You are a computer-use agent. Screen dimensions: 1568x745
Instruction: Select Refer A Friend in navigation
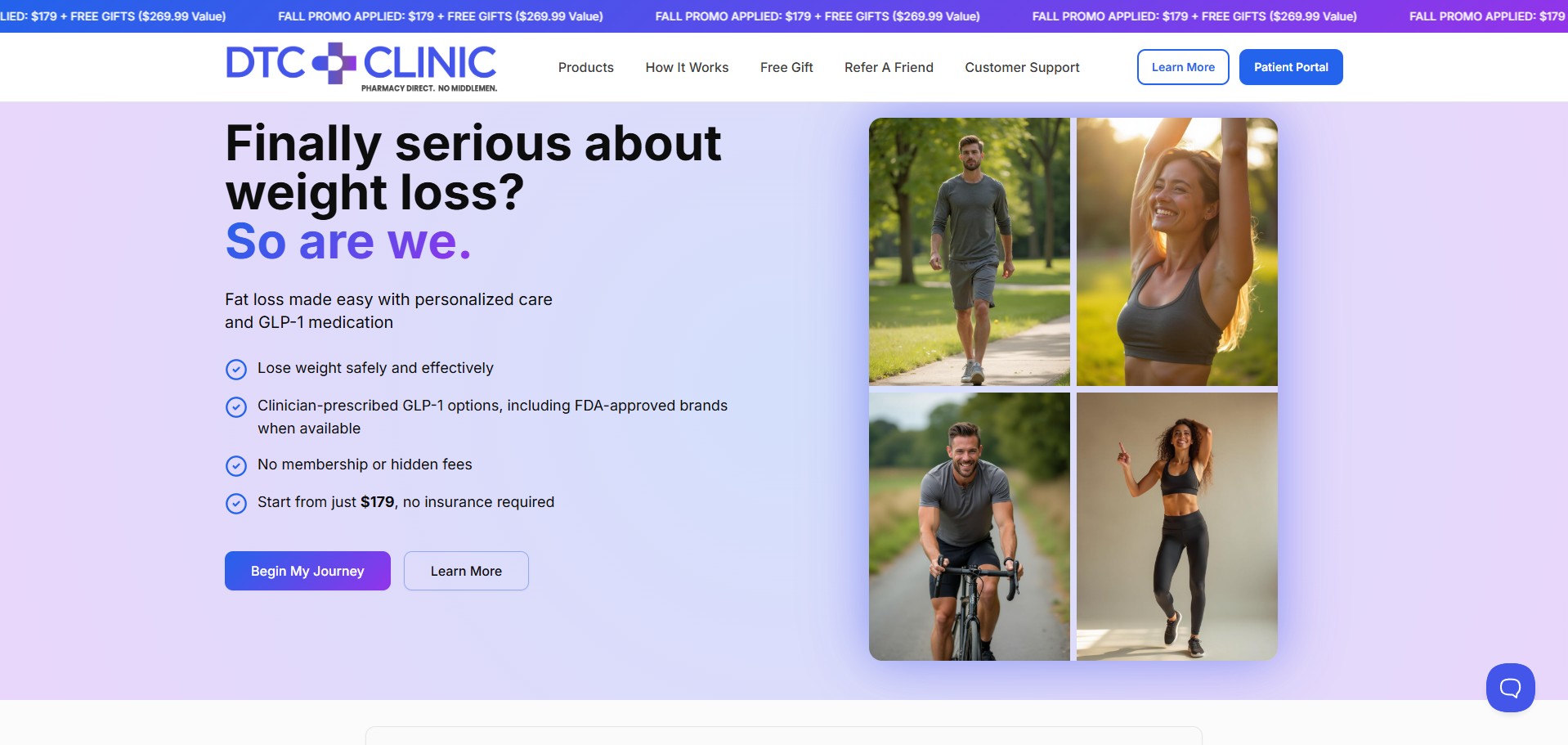(889, 67)
